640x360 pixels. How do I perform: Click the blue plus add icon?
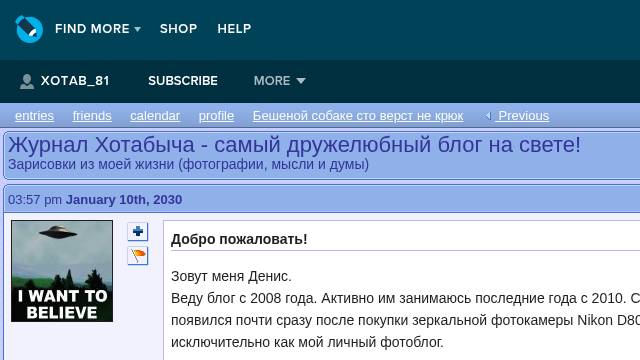click(x=138, y=231)
